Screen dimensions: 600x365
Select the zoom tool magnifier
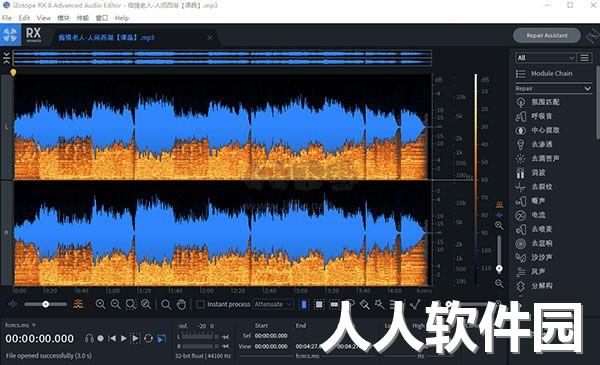tap(166, 305)
